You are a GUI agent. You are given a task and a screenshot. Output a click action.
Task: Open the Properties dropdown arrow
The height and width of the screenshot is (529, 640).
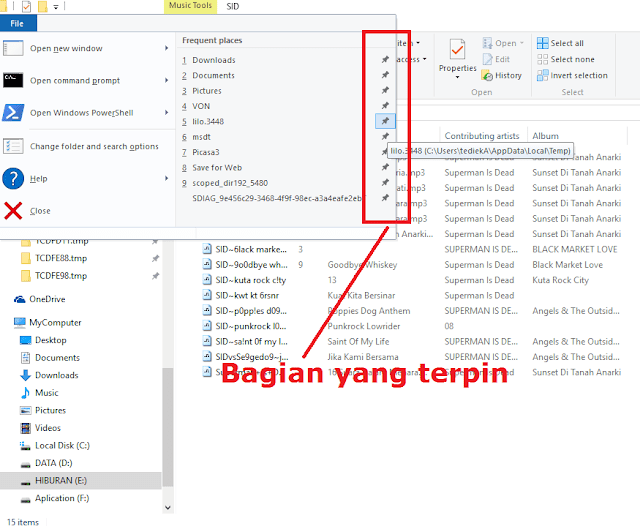pyautogui.click(x=457, y=77)
